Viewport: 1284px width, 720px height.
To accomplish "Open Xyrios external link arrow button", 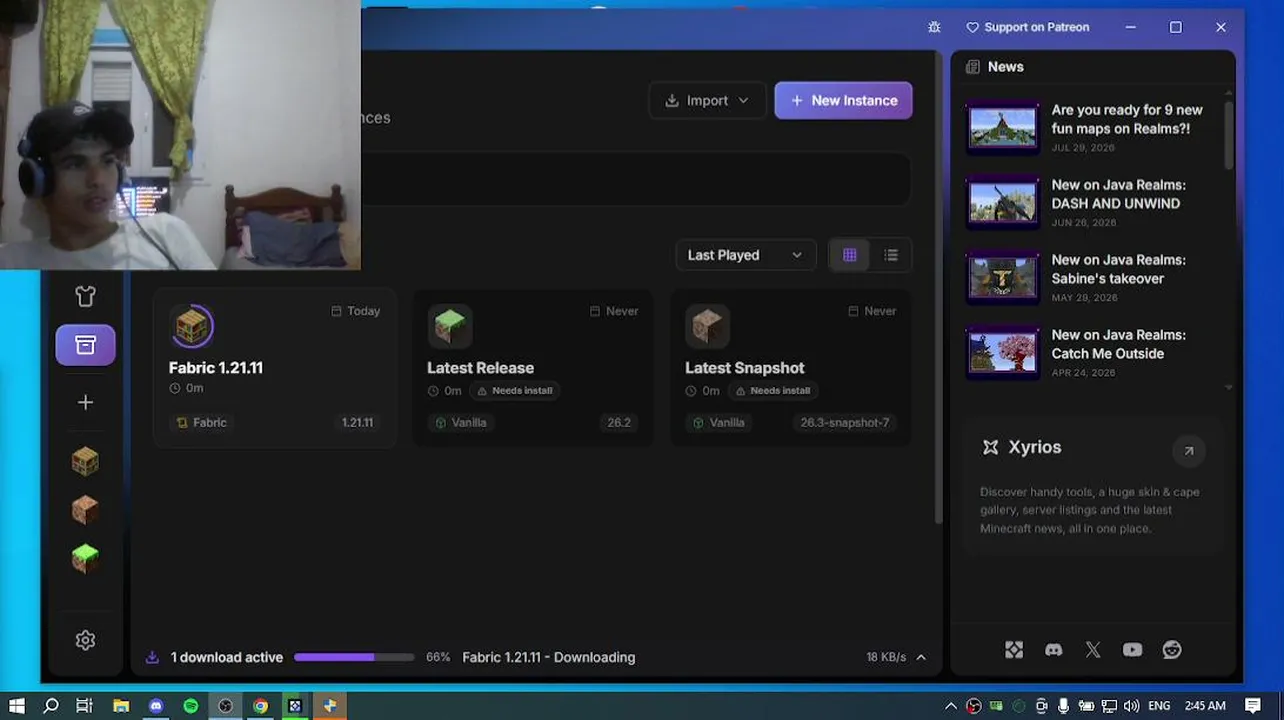I will tap(1189, 451).
